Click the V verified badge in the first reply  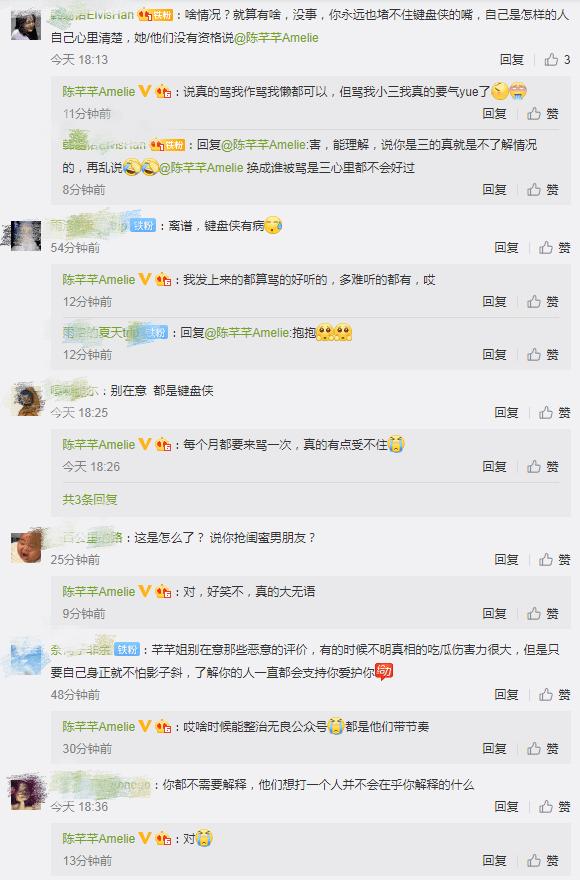145,91
